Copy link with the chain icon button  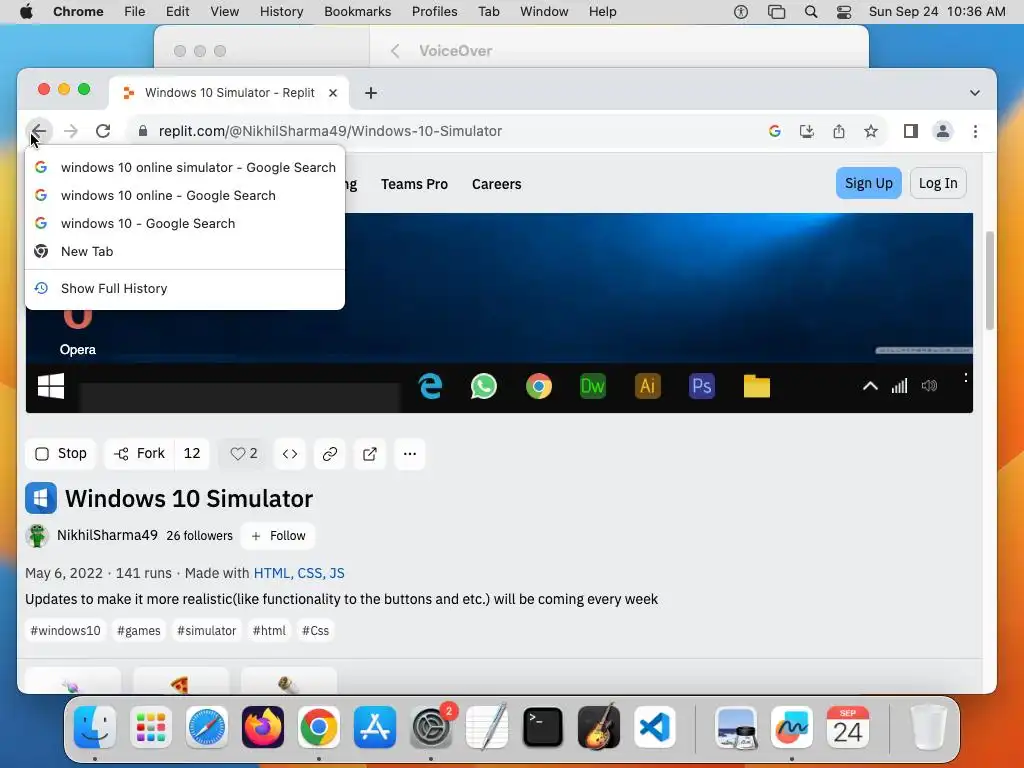330,454
